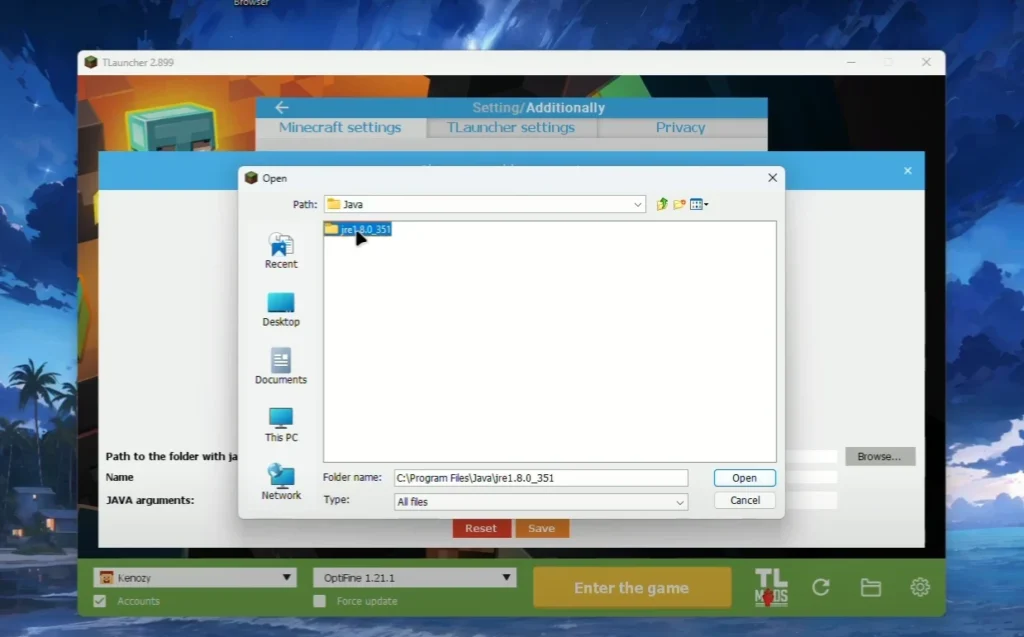Go to Desktop shortcut in sidebar

point(281,309)
